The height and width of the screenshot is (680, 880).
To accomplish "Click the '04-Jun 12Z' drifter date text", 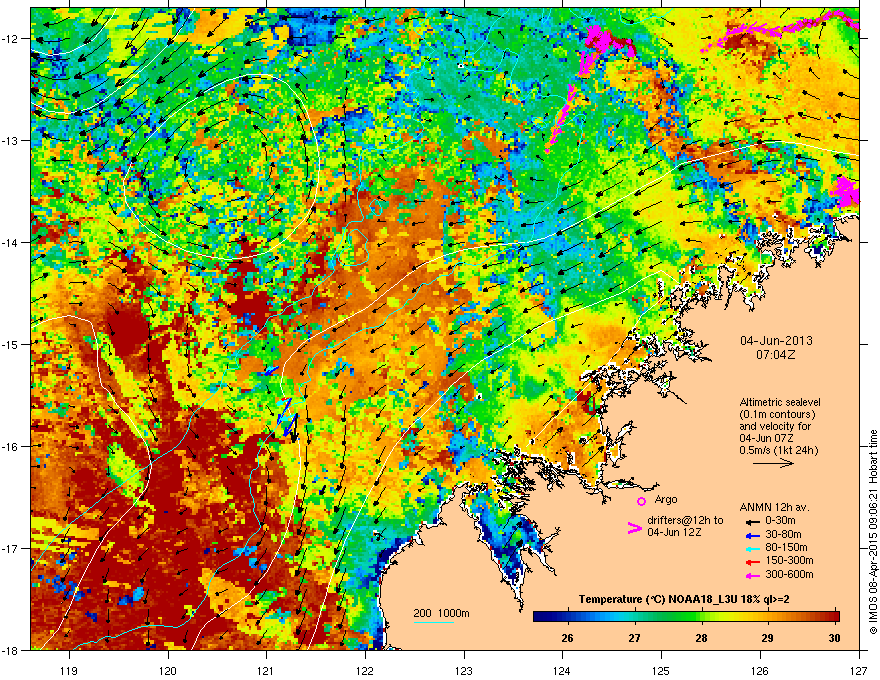I will coord(673,532).
